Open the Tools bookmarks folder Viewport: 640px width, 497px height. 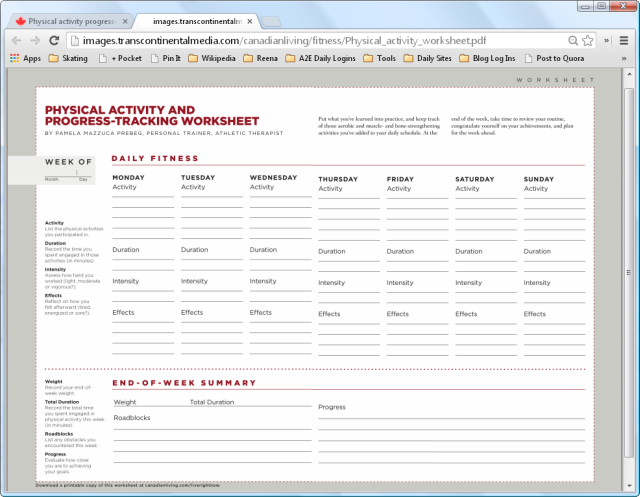(380, 58)
